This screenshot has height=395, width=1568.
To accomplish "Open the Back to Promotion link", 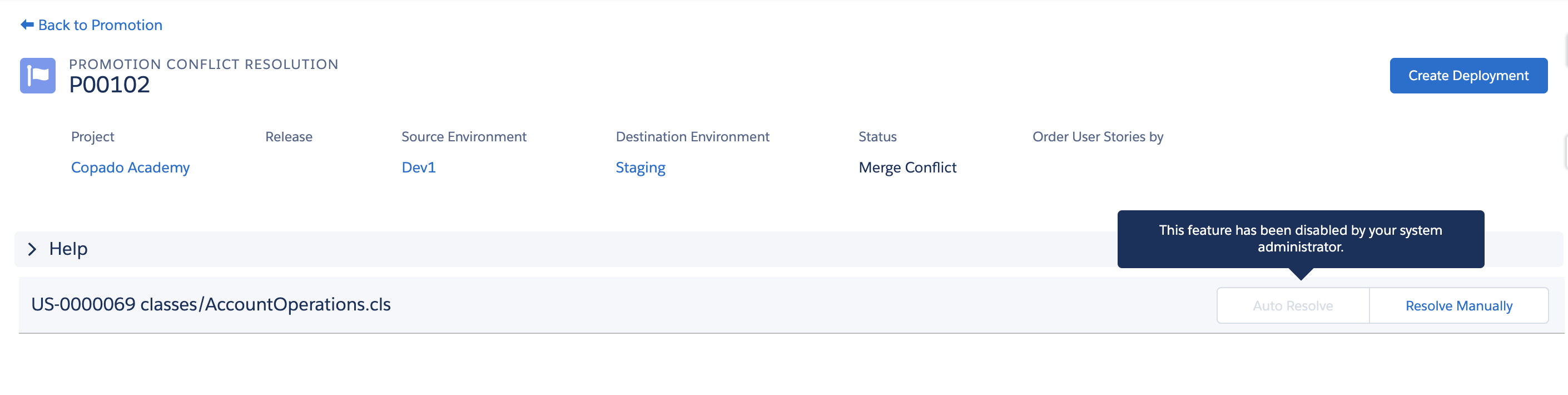I will pyautogui.click(x=101, y=25).
